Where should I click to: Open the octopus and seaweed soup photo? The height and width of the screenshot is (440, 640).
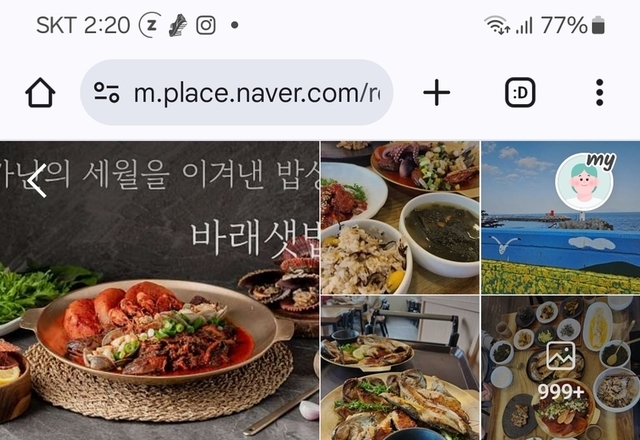click(400, 218)
